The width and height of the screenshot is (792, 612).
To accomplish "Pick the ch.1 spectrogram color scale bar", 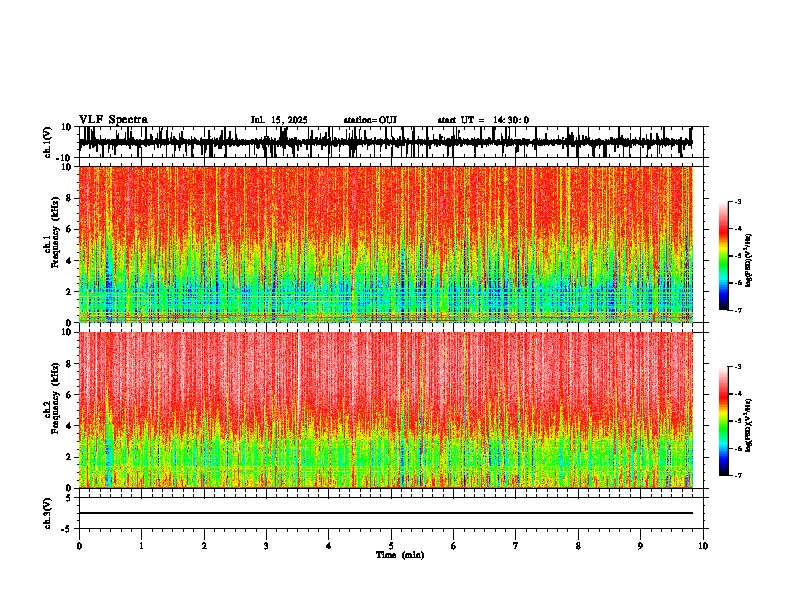I will point(724,256).
